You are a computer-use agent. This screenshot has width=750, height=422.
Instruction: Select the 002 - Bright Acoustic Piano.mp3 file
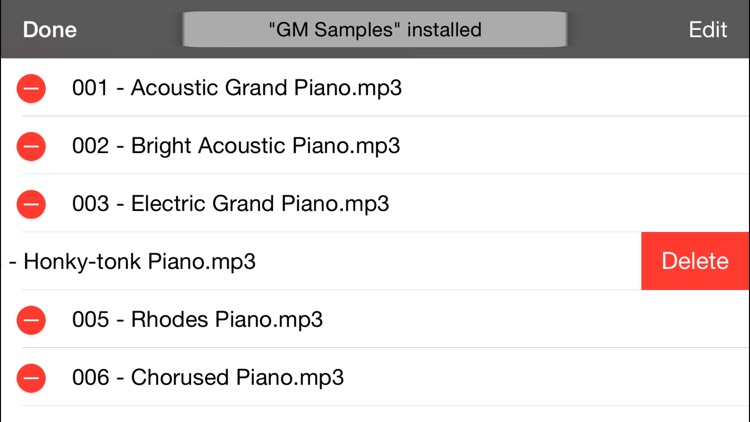(236, 146)
